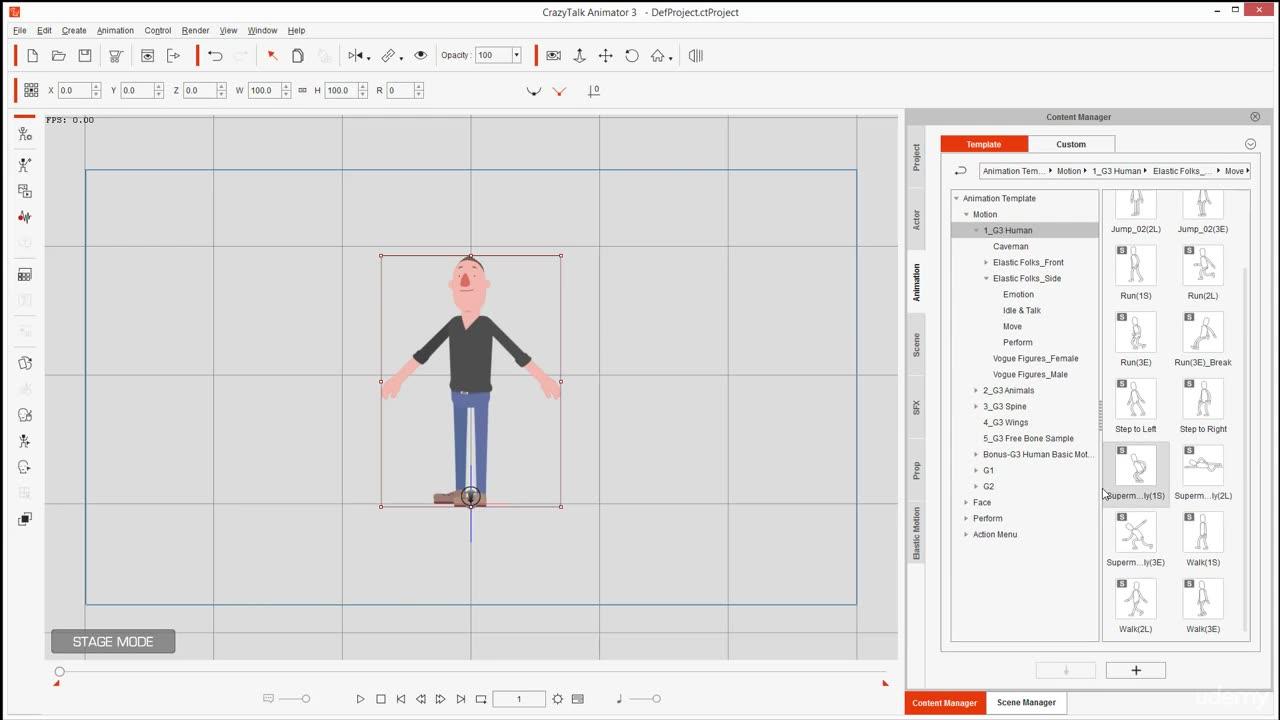The width and height of the screenshot is (1280, 720).
Task: Open the Marketplace cart icon
Action: [x=116, y=56]
